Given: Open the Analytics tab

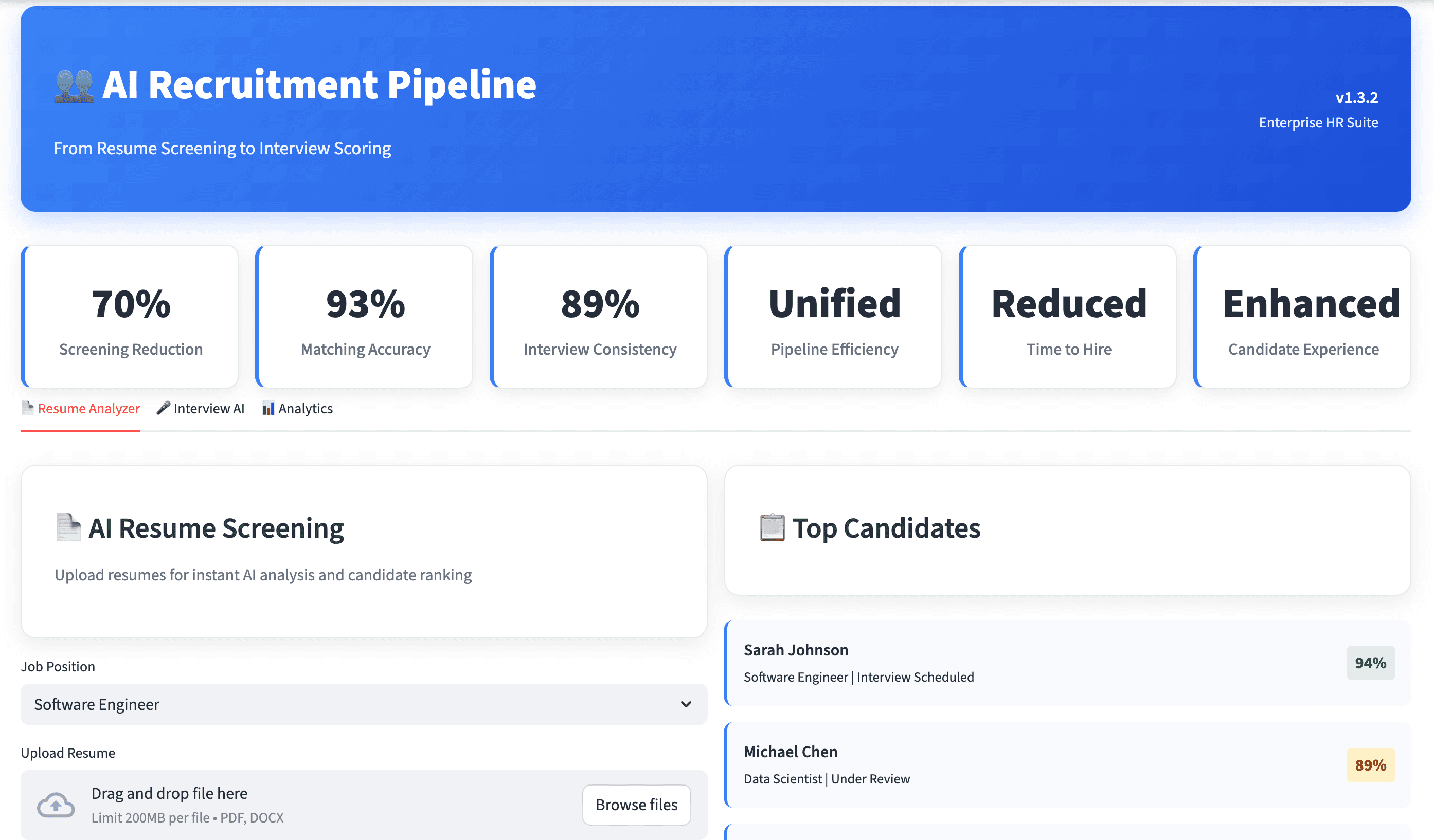Looking at the screenshot, I should click(305, 408).
